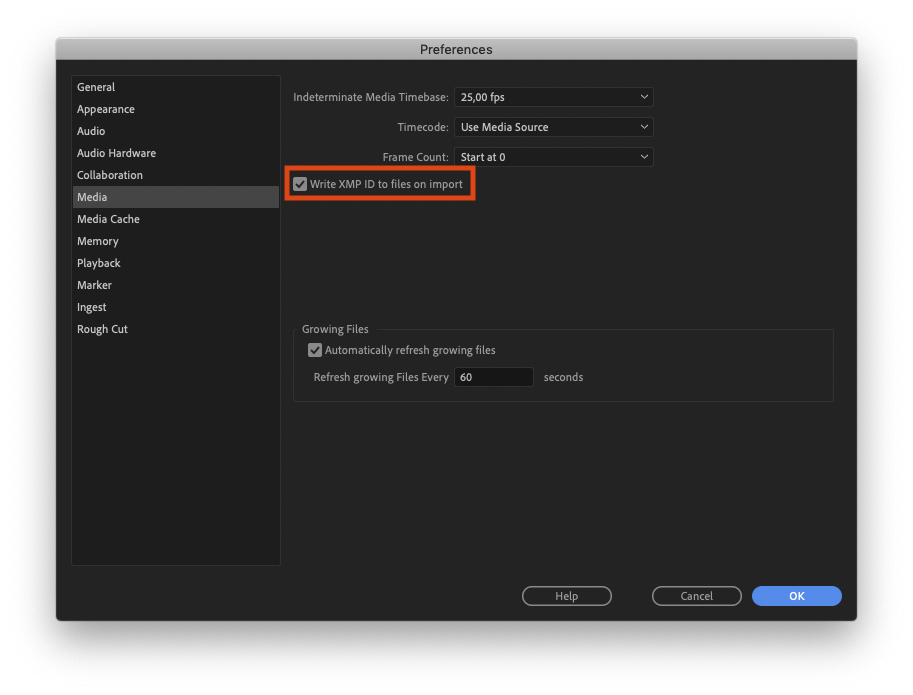The width and height of the screenshot is (913, 695).
Task: Open Memory preferences
Action: 98,241
